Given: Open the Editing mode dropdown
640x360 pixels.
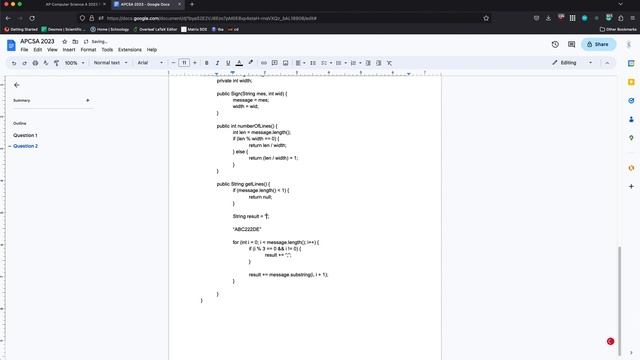Looking at the screenshot, I should pos(572,63).
